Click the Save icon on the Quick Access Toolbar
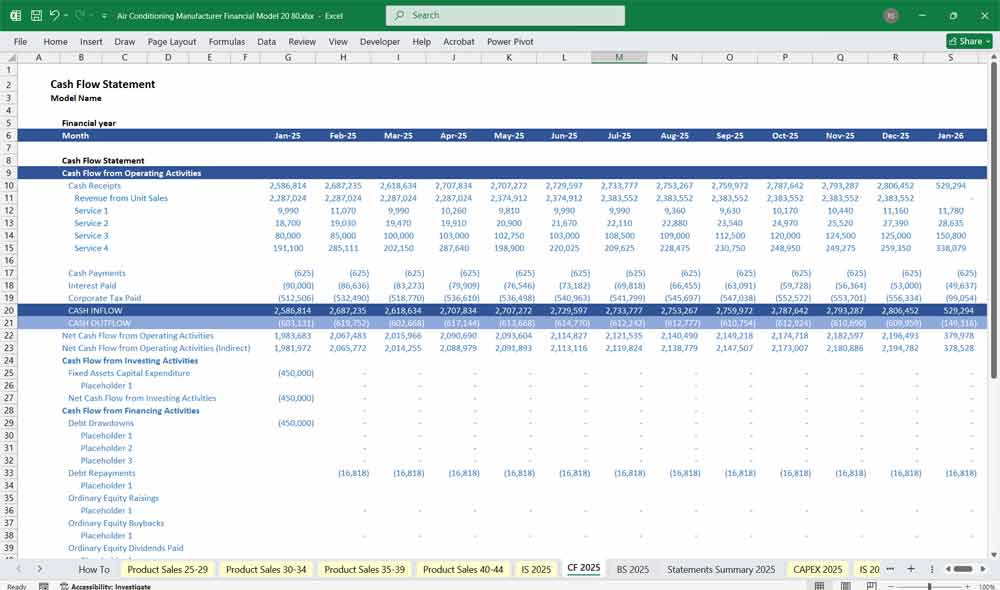 tap(36, 14)
